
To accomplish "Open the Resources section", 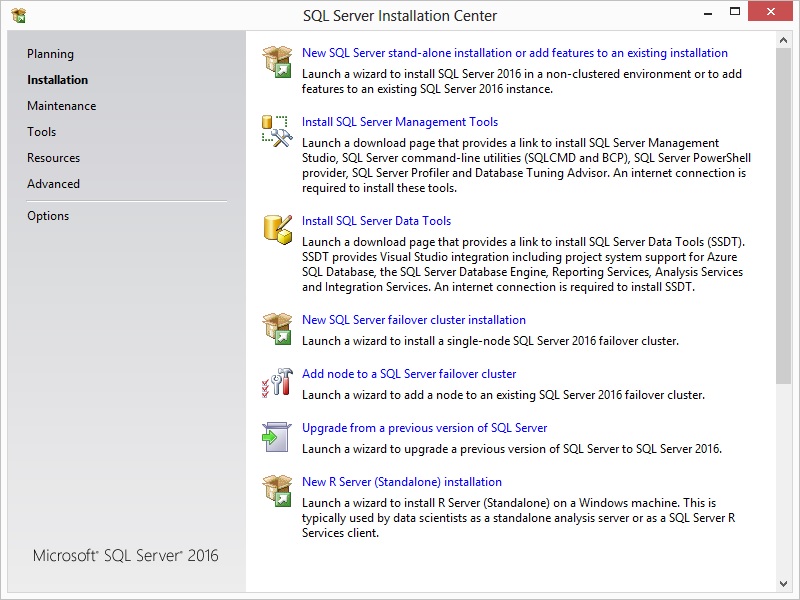I will point(54,158).
